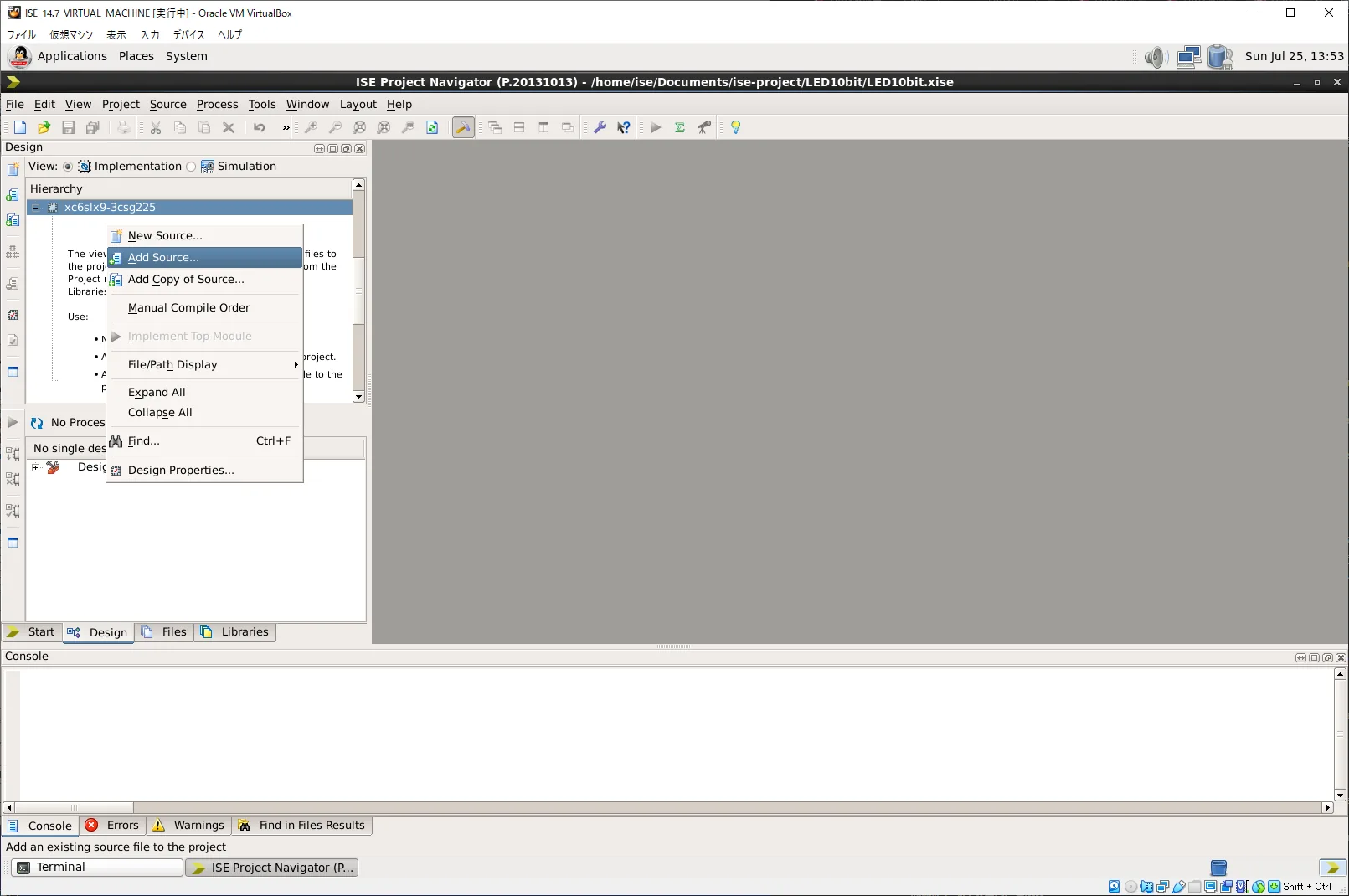This screenshot has height=896, width=1349.
Task: Switch to the Libraries tab
Action: point(235,632)
